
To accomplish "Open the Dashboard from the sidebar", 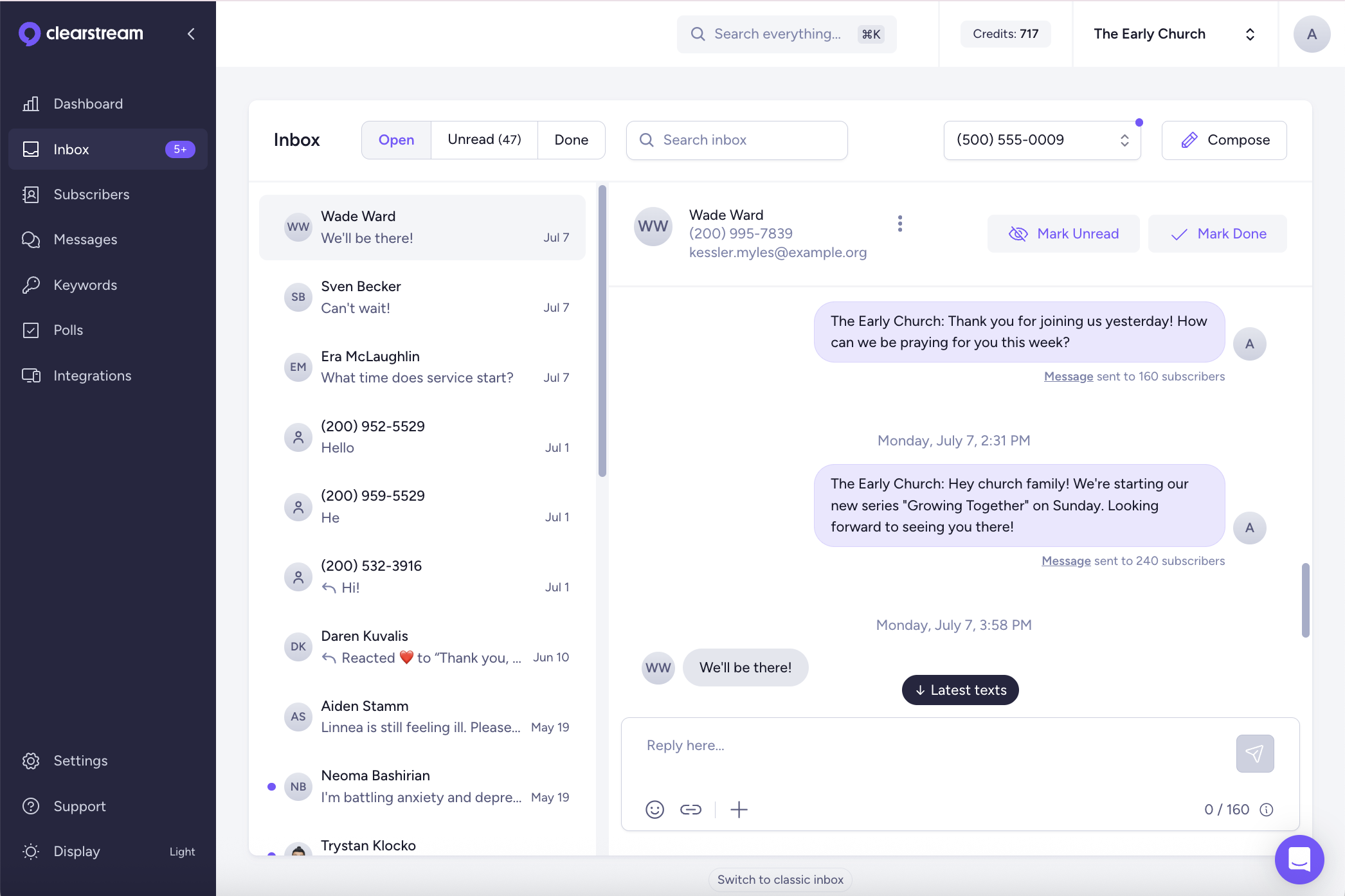I will (88, 103).
